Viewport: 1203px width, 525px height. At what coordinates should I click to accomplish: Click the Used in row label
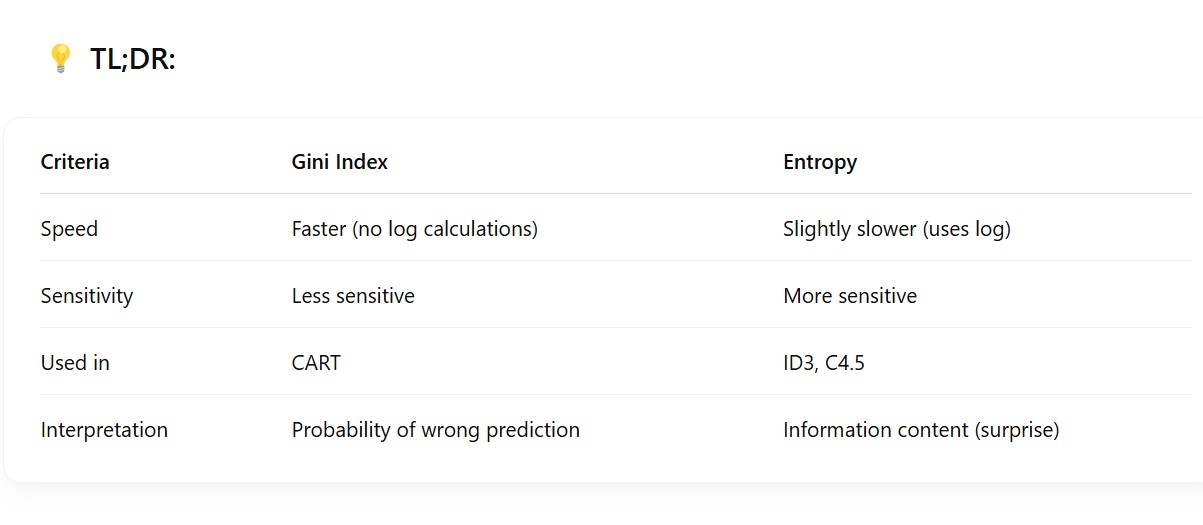coord(75,363)
